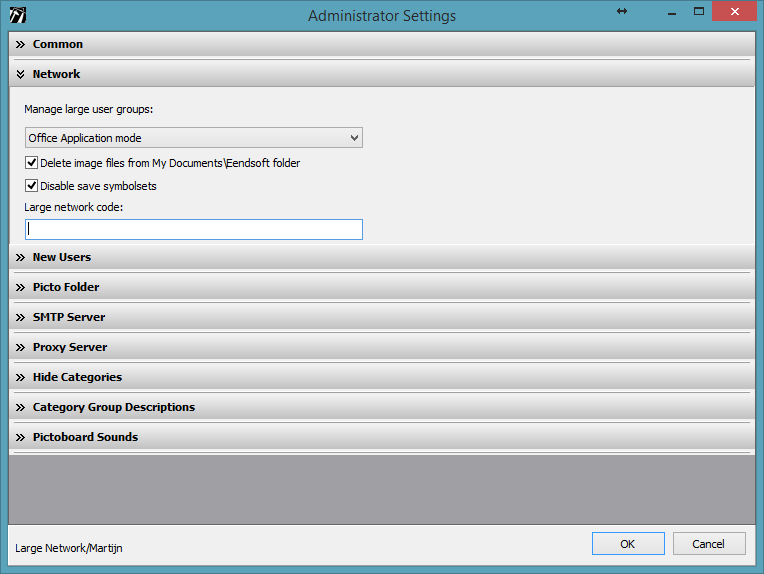The image size is (764, 574).
Task: Click the chevron icon beside Network
Action: pos(20,74)
